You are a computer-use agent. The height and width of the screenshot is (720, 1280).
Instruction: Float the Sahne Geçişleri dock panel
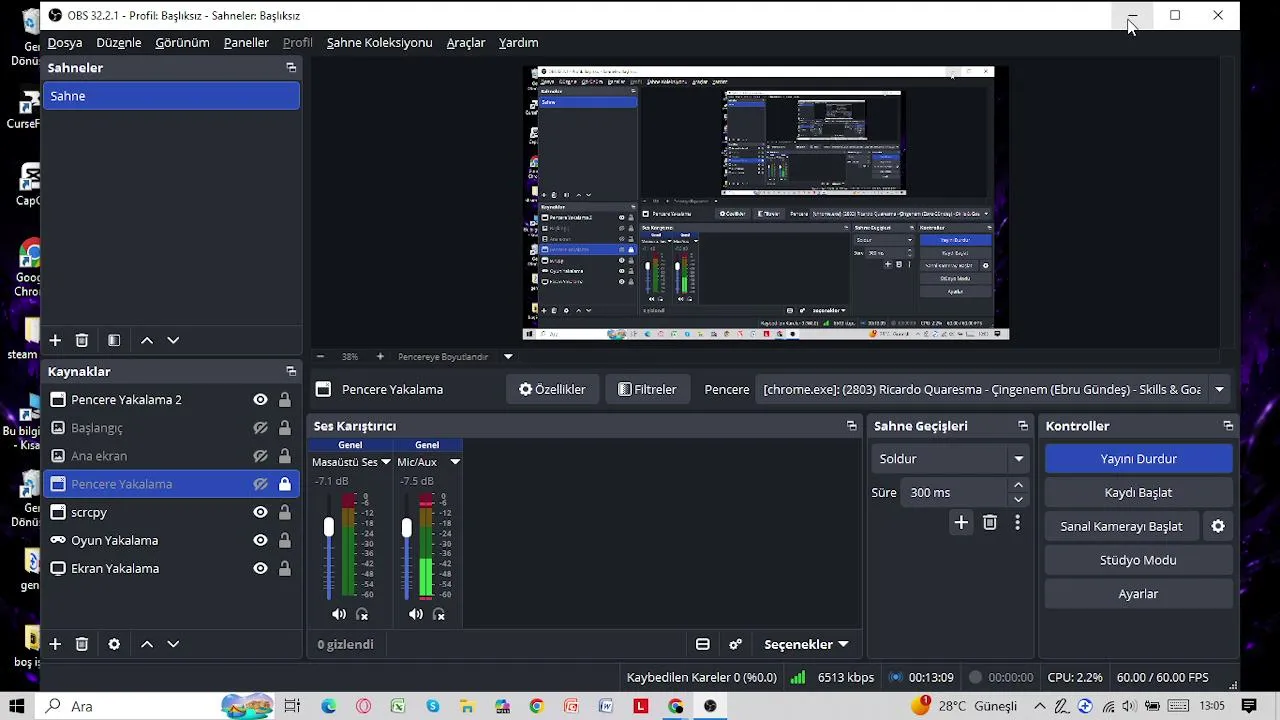[x=1023, y=426]
